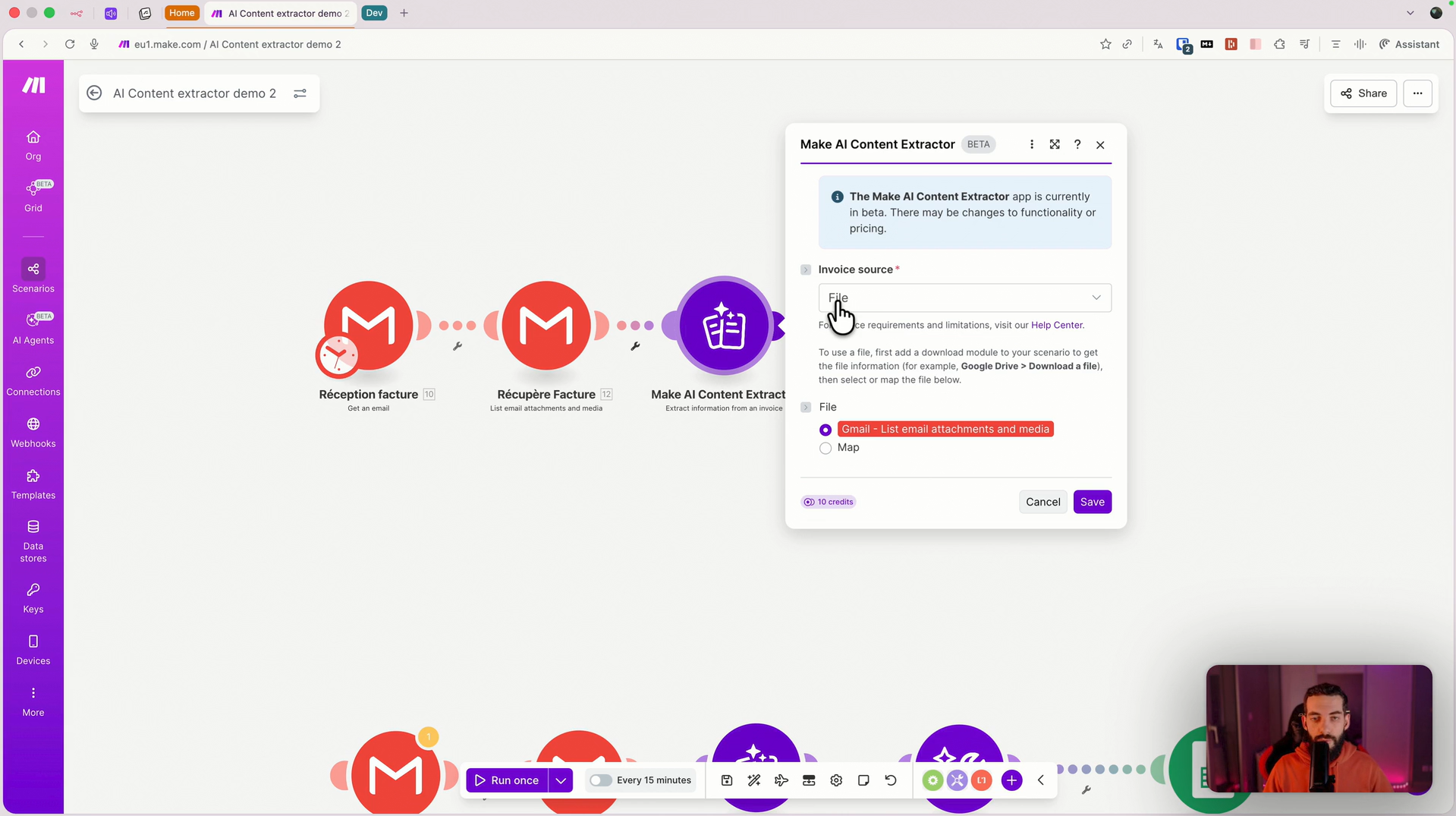This screenshot has width=1456, height=816.
Task: Click the scenario name field to rename it
Action: point(193,93)
